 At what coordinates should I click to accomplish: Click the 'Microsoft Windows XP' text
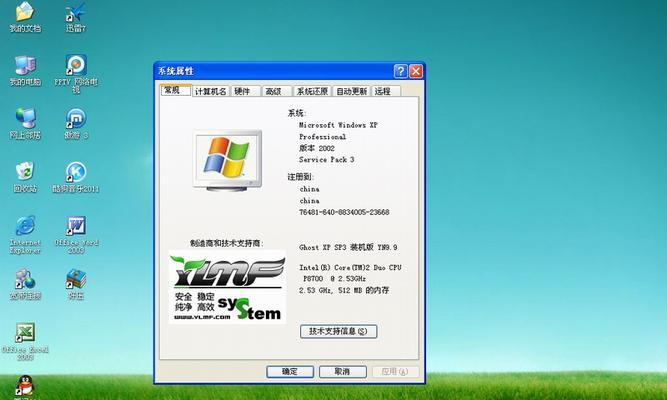tap(338, 125)
